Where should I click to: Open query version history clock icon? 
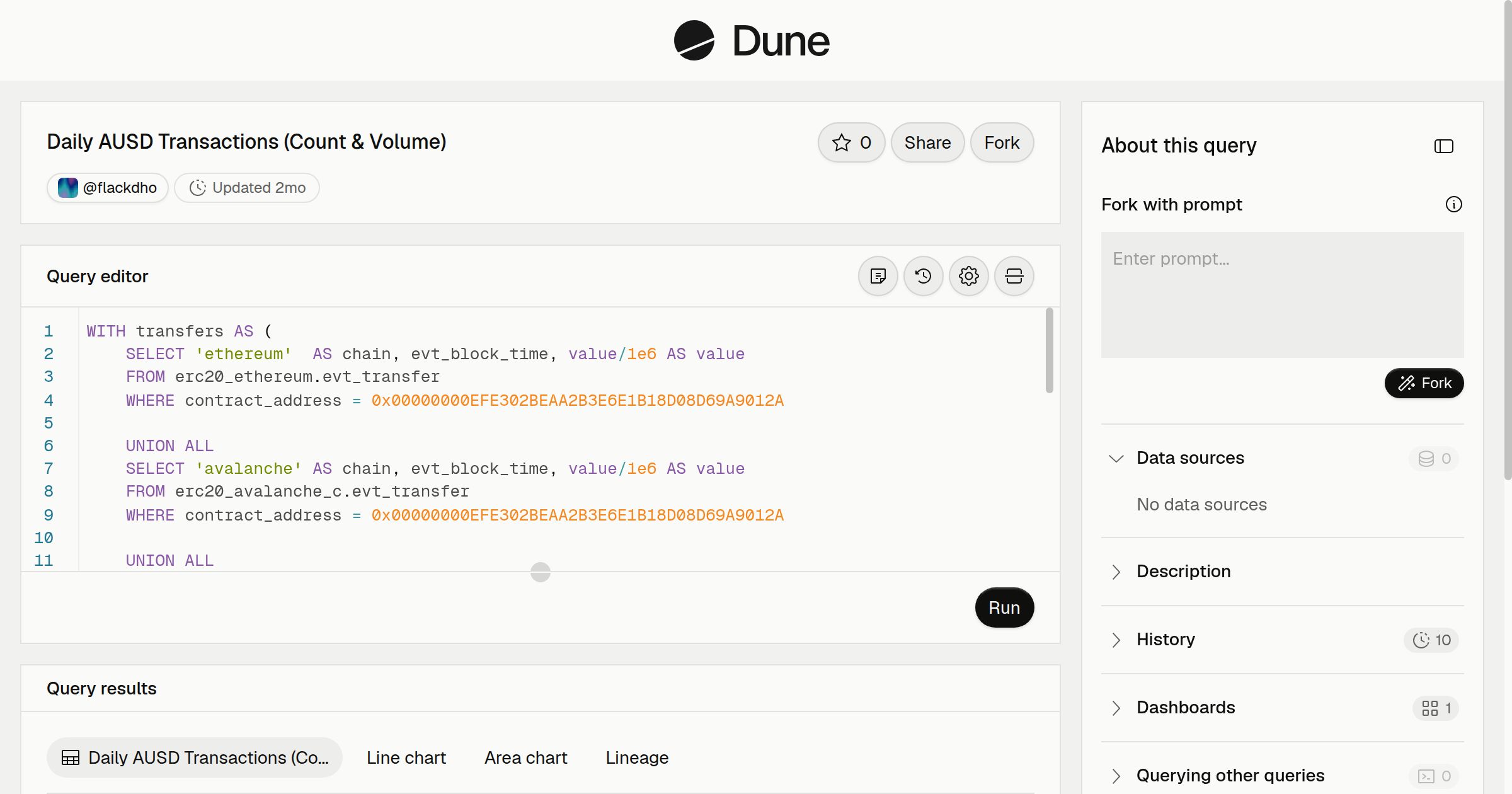click(x=924, y=276)
